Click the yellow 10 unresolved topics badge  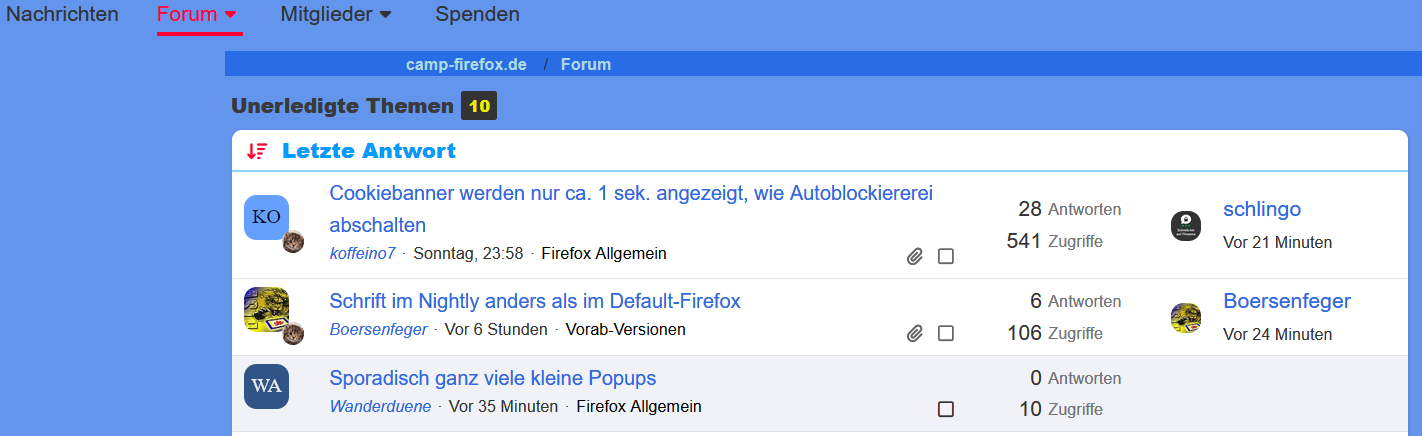point(479,106)
